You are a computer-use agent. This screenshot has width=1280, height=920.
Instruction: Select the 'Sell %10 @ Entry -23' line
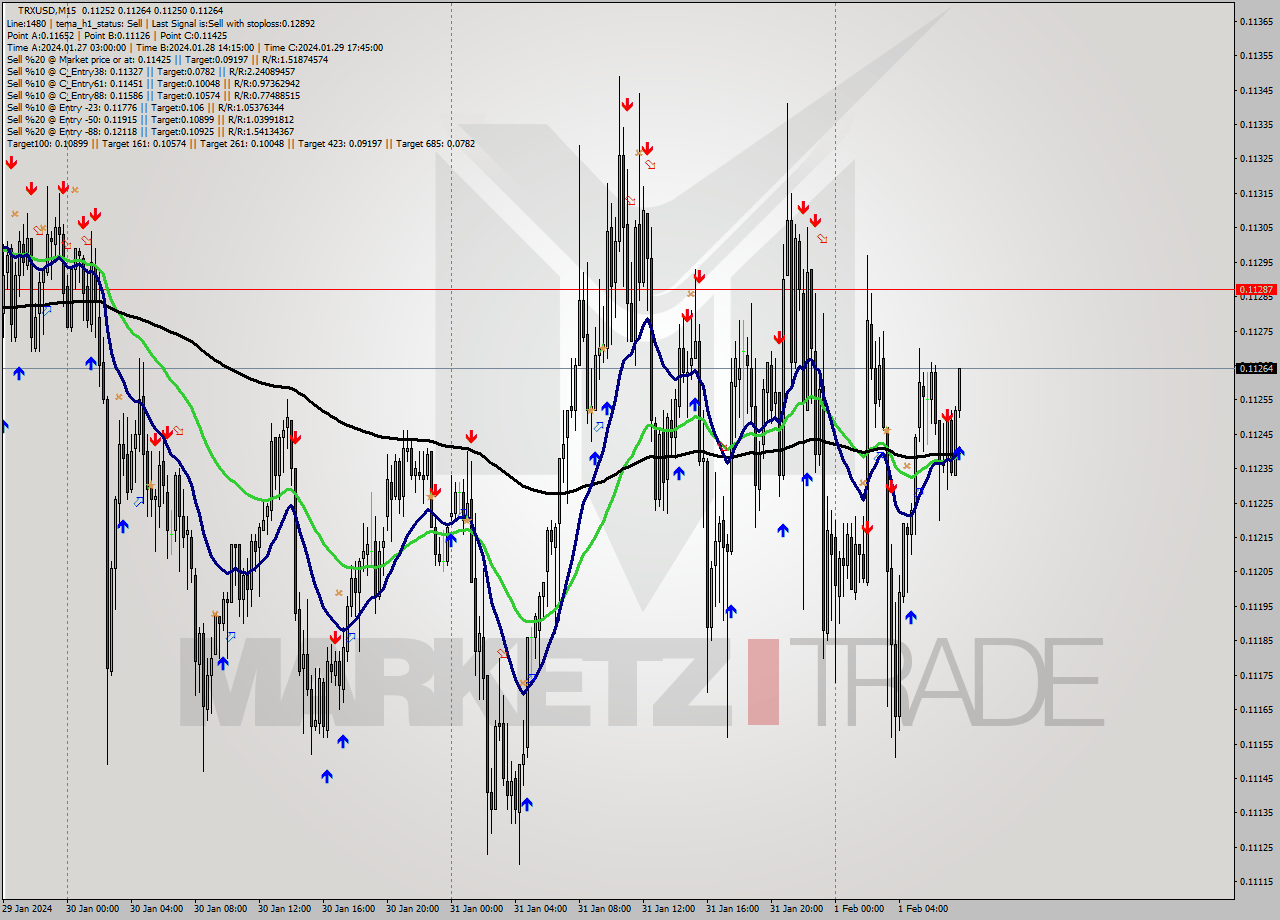click(x=145, y=107)
